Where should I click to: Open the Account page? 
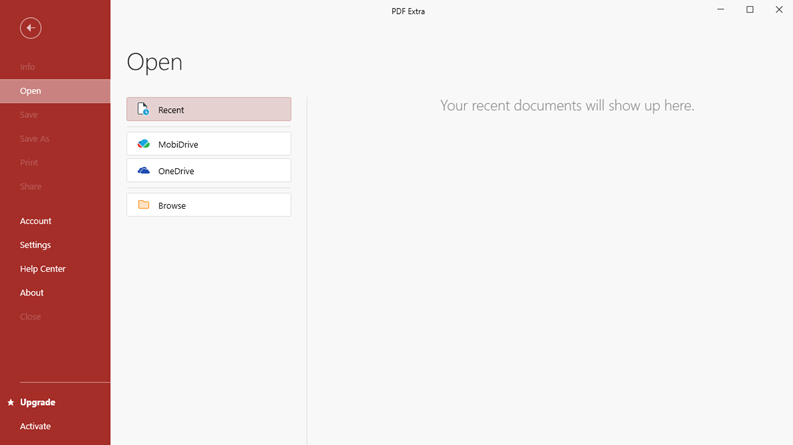click(x=55, y=221)
